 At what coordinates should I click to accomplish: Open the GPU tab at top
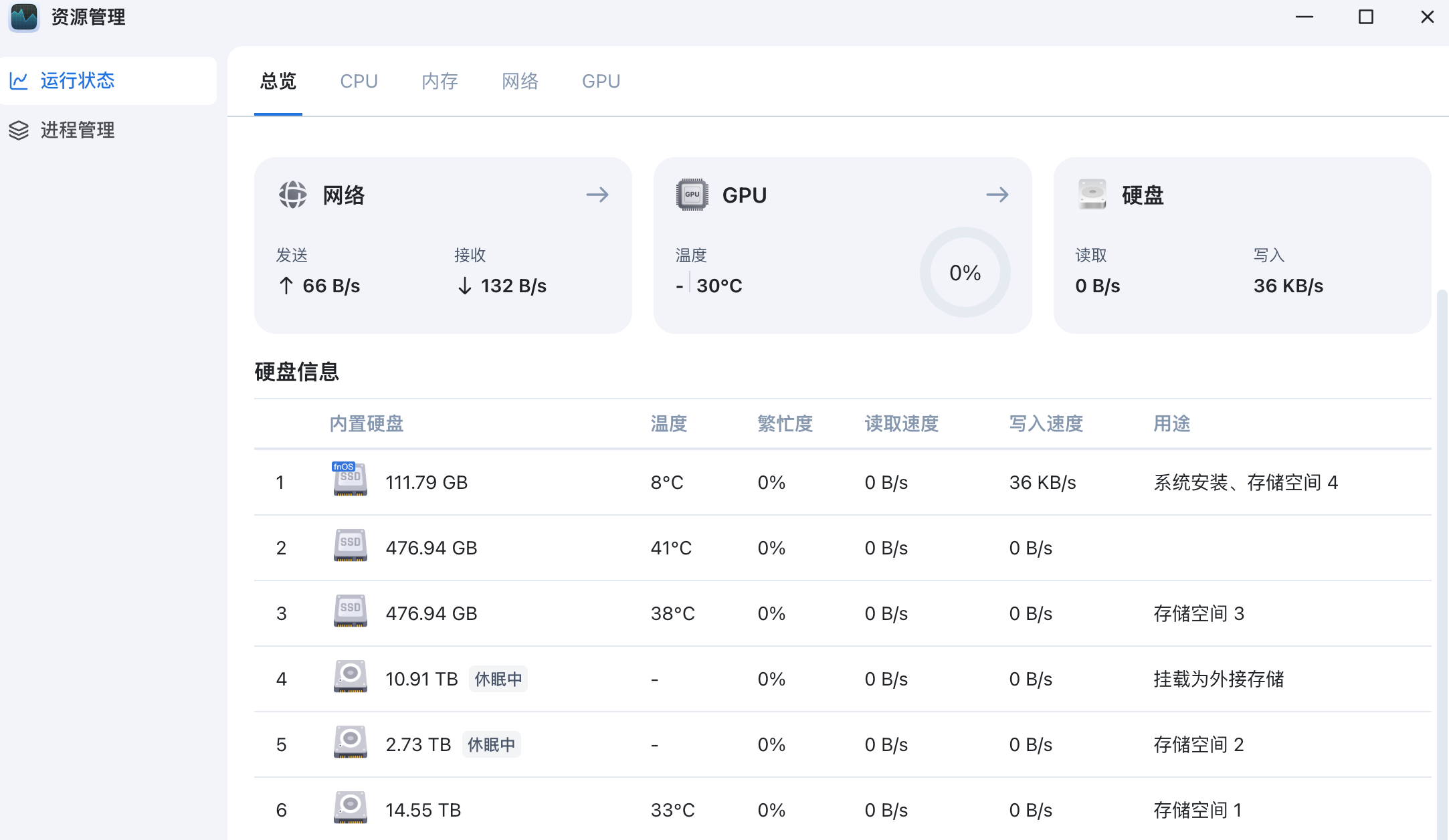pos(601,81)
